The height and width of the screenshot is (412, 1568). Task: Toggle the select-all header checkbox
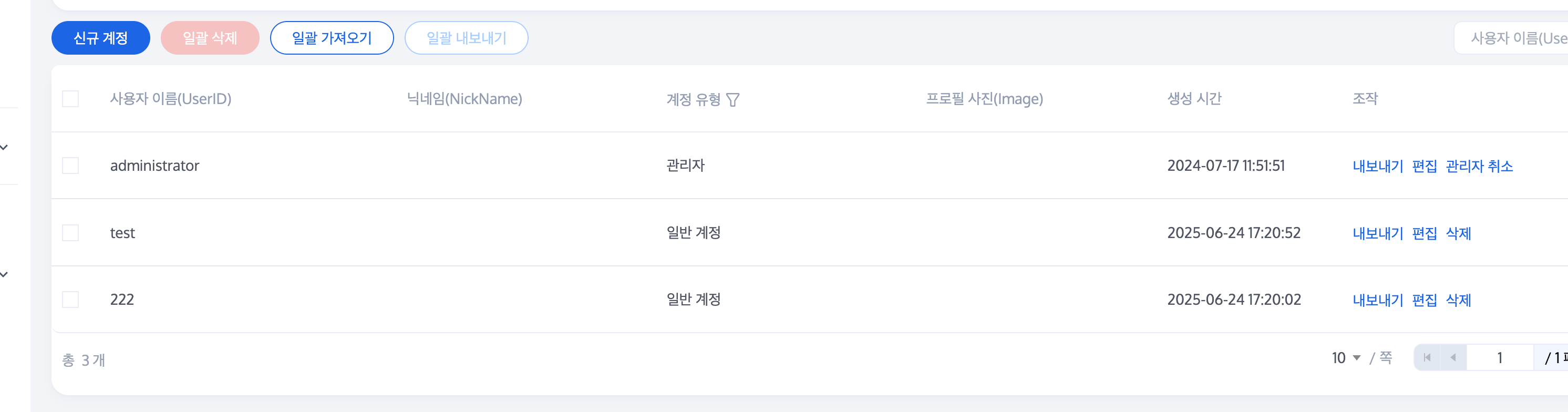pyautogui.click(x=70, y=99)
